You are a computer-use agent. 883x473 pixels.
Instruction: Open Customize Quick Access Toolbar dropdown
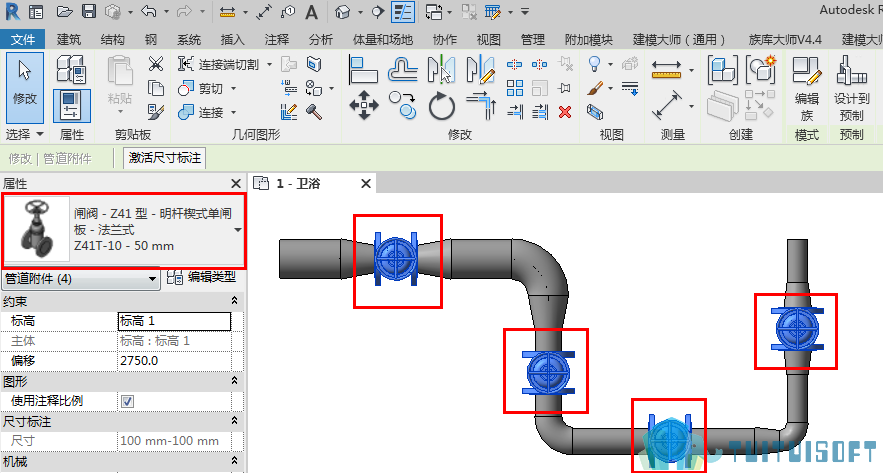(x=524, y=12)
